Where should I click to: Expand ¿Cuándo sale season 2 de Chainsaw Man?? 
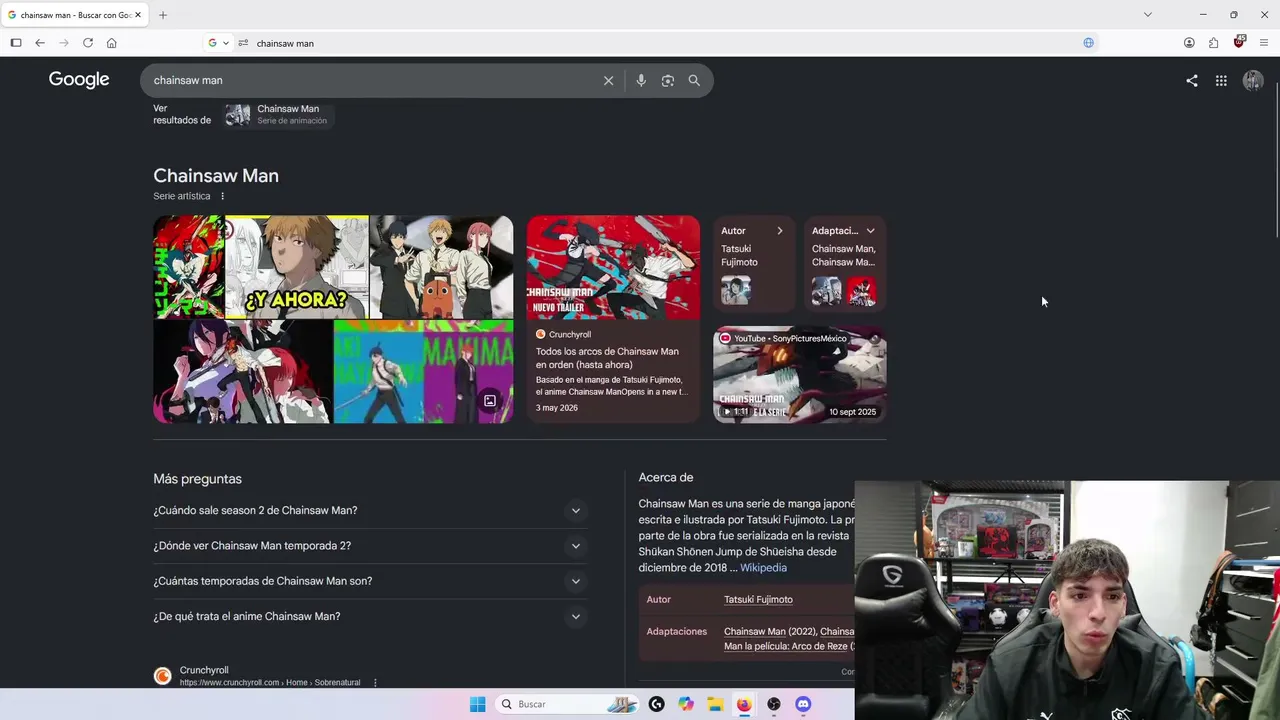(369, 511)
